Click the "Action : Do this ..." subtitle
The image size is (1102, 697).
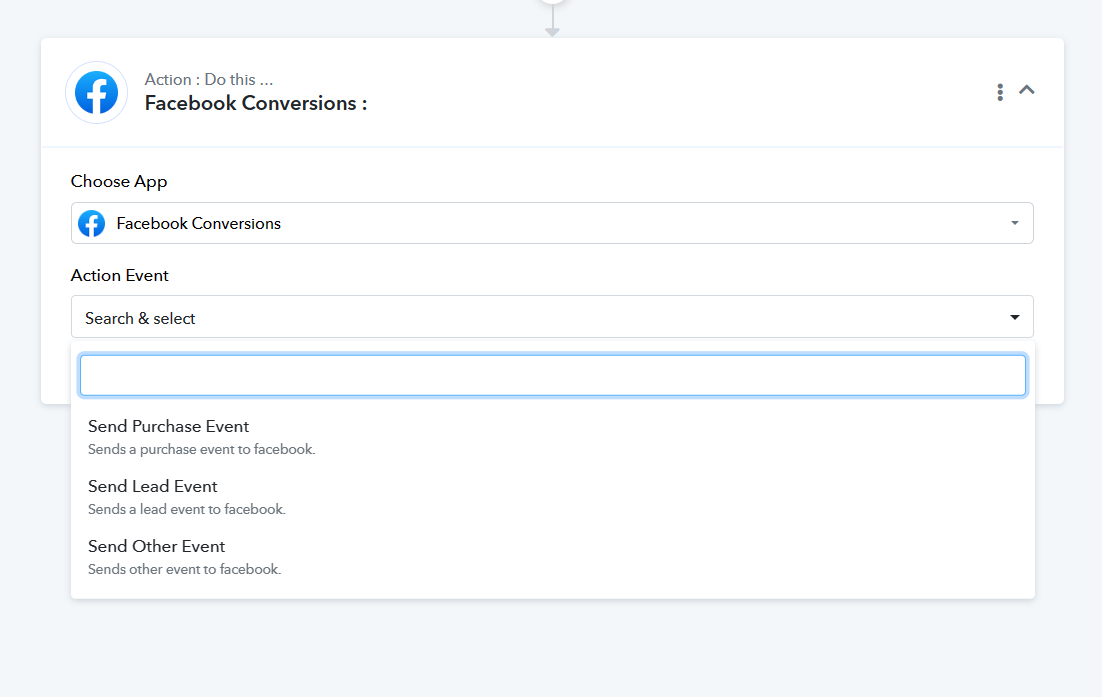[209, 79]
